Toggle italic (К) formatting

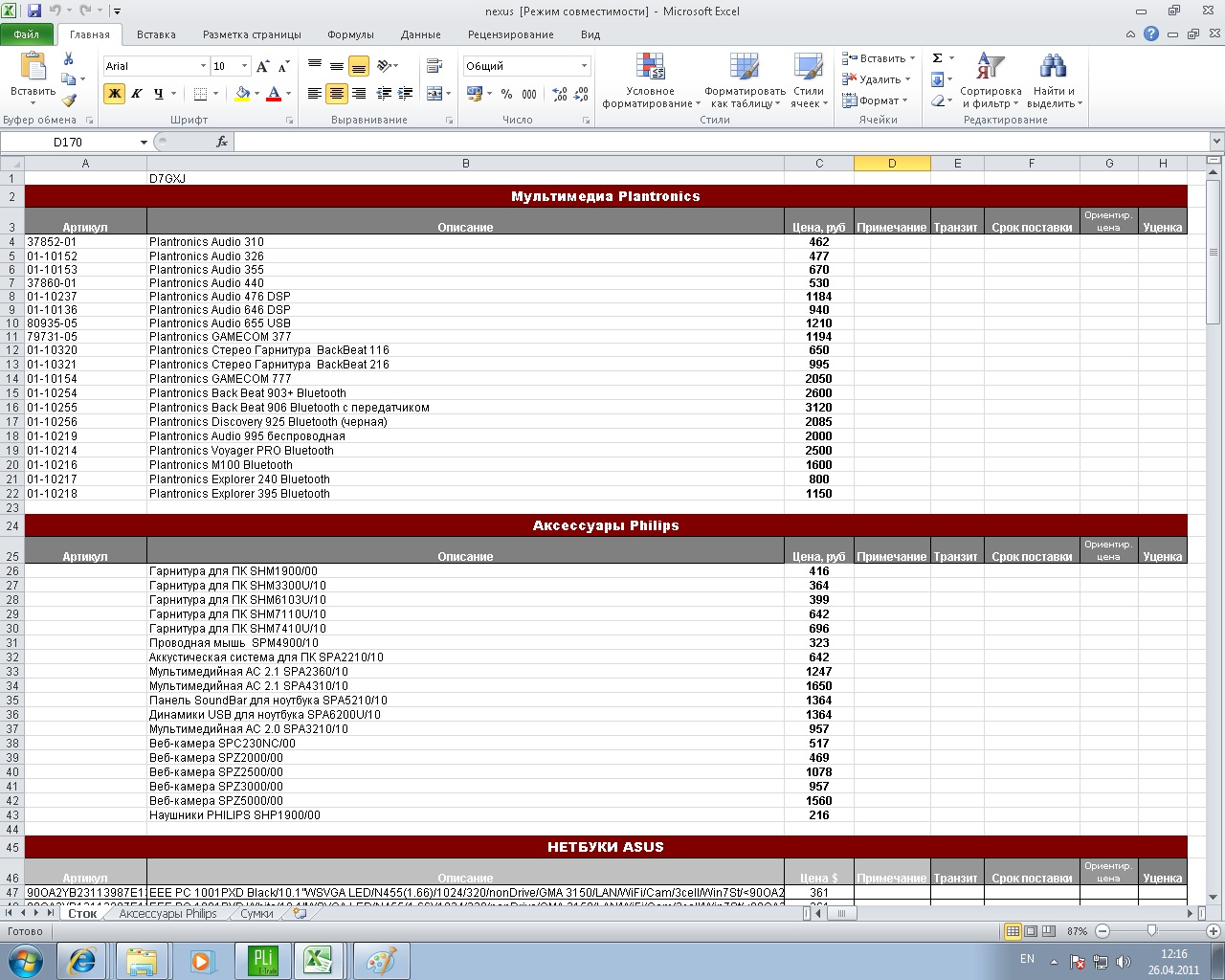pos(136,94)
